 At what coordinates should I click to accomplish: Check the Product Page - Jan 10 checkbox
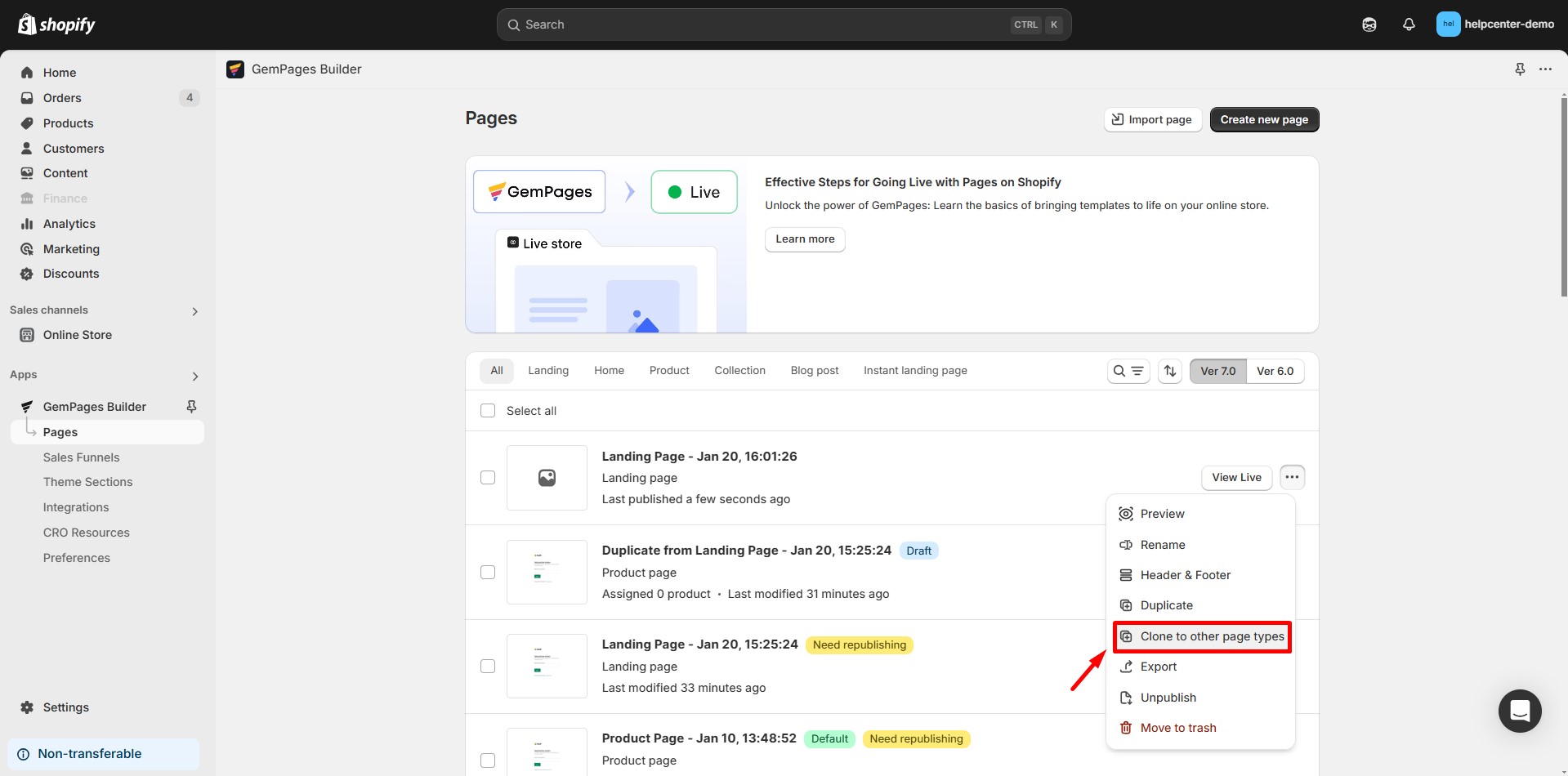(x=488, y=760)
